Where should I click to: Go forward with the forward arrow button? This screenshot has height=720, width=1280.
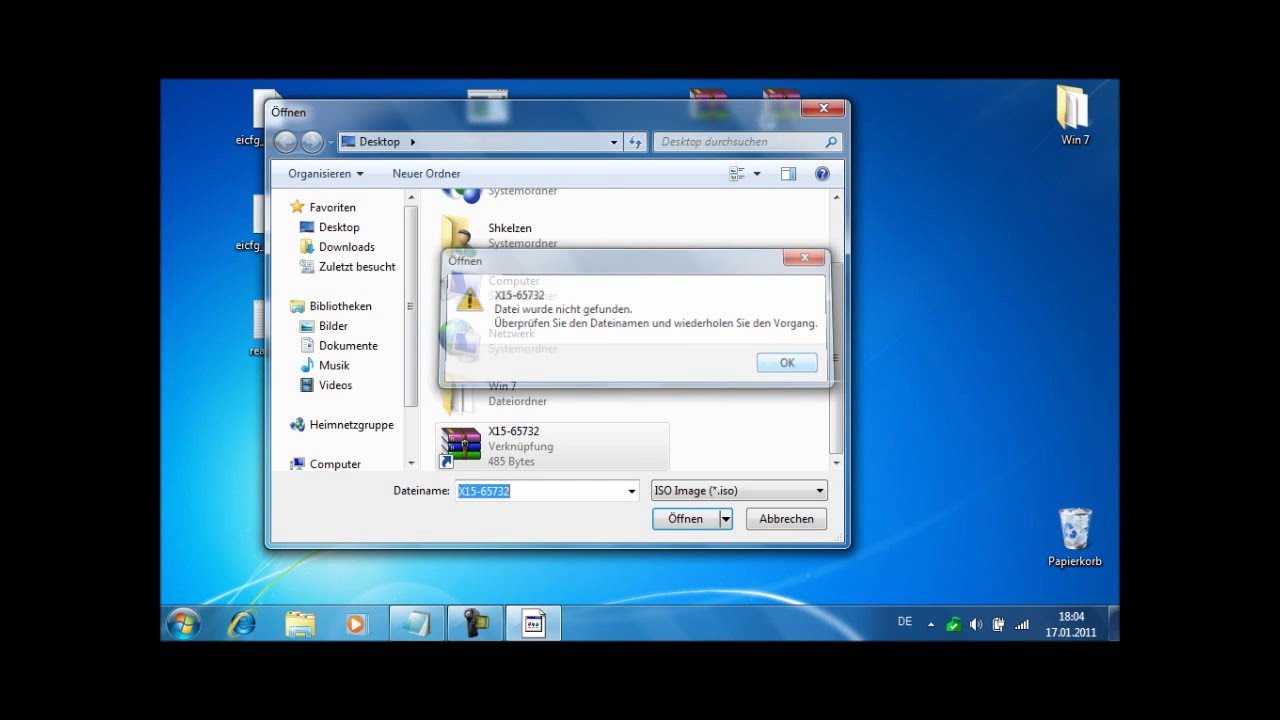[x=312, y=142]
